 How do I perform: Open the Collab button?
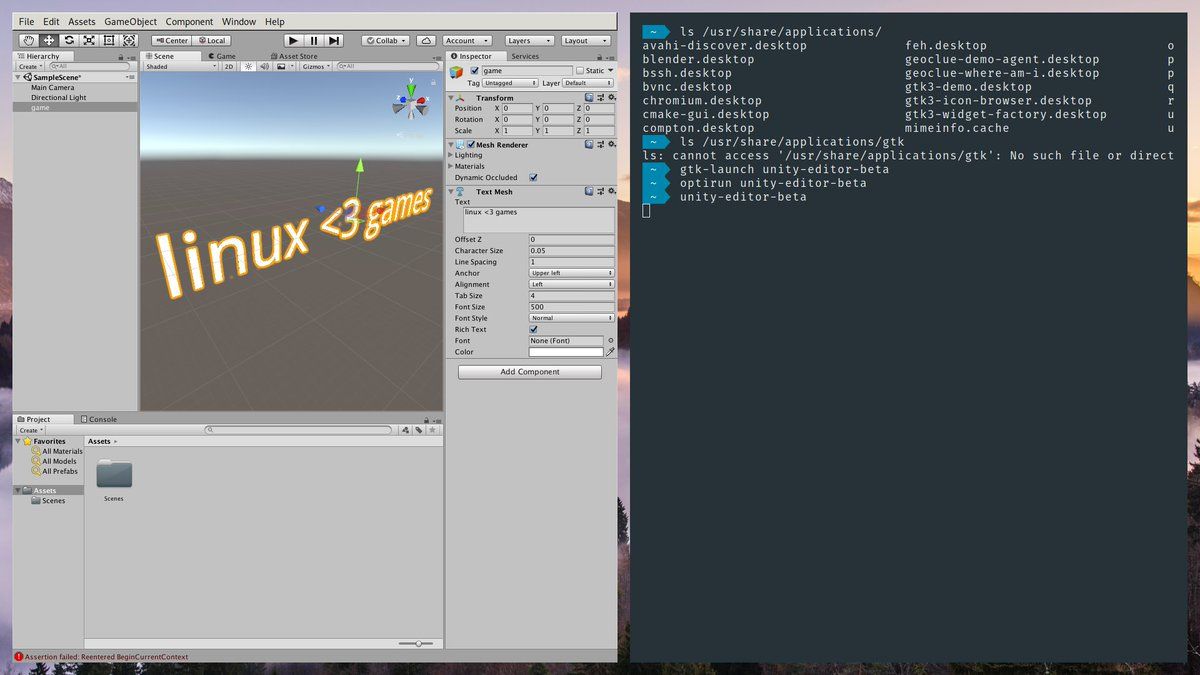pos(385,41)
